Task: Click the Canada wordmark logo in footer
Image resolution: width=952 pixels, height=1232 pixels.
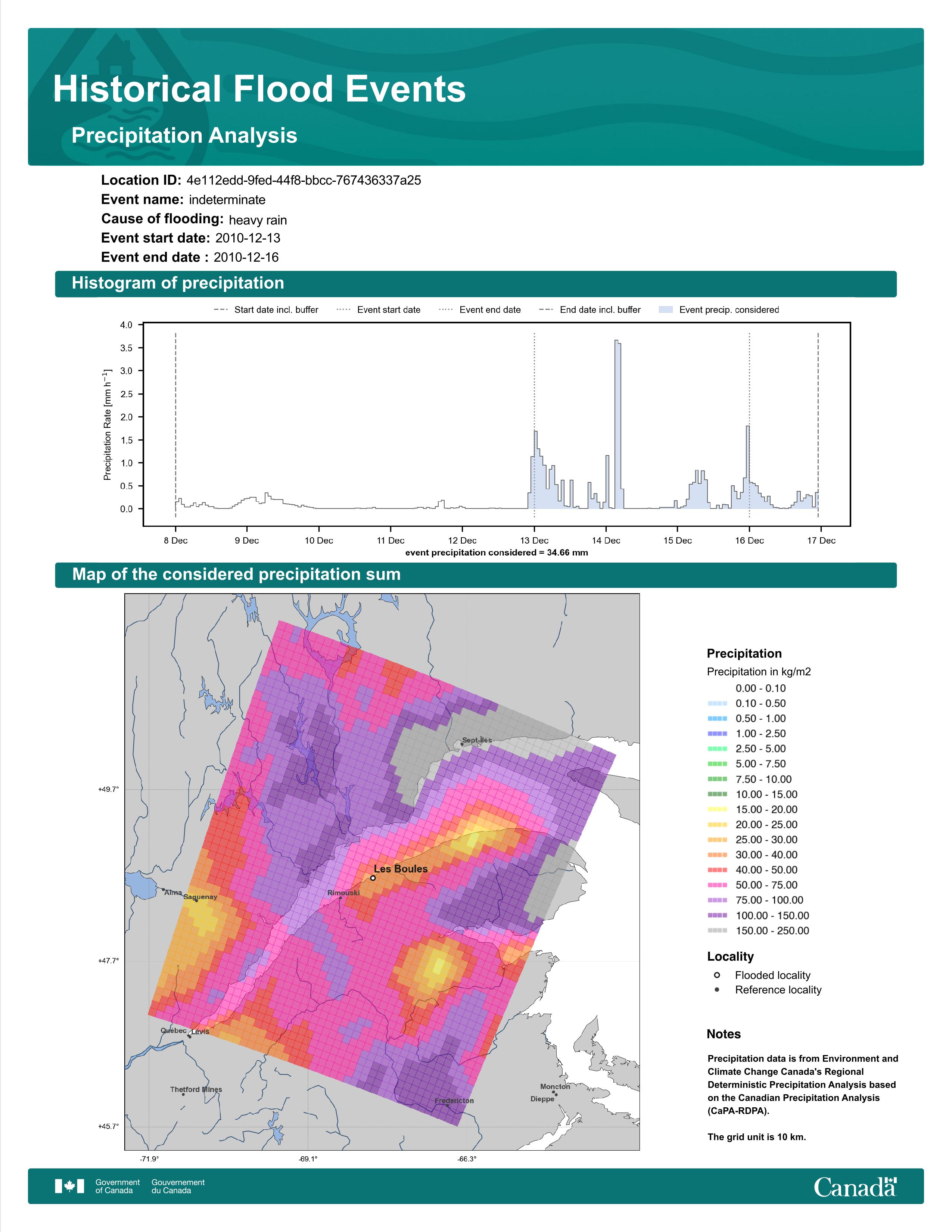Action: point(855,1187)
